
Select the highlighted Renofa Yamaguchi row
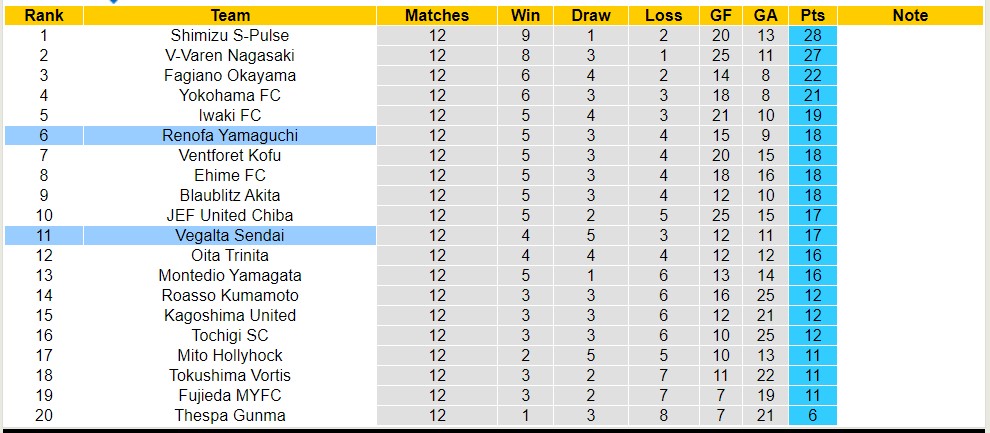(230, 135)
